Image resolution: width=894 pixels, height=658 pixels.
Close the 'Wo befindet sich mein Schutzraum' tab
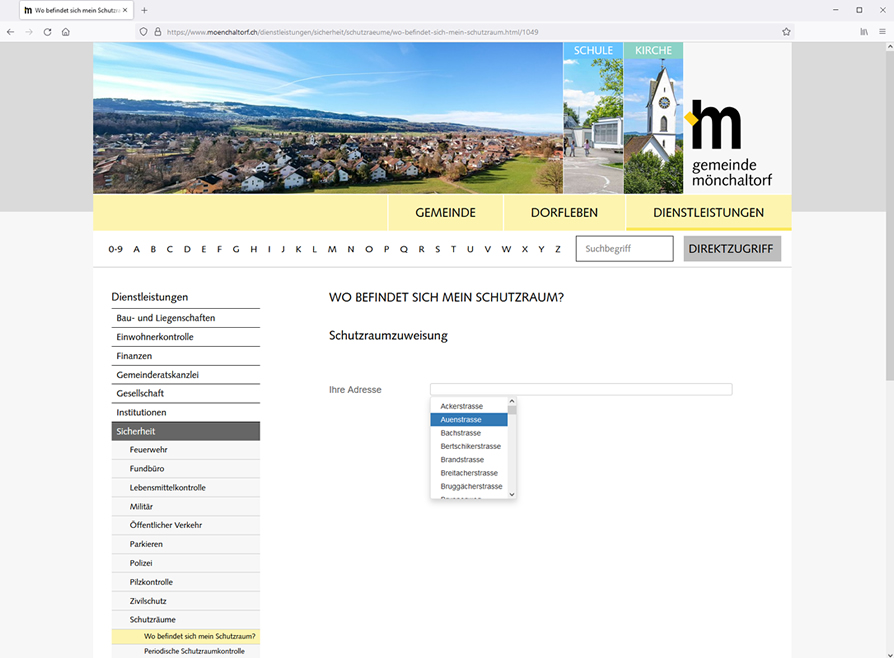125,10
